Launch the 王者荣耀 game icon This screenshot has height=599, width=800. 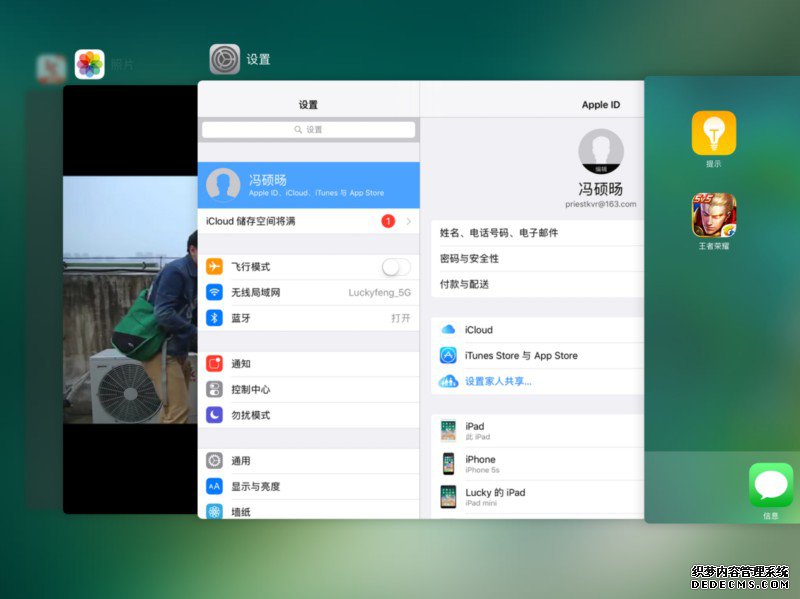714,215
